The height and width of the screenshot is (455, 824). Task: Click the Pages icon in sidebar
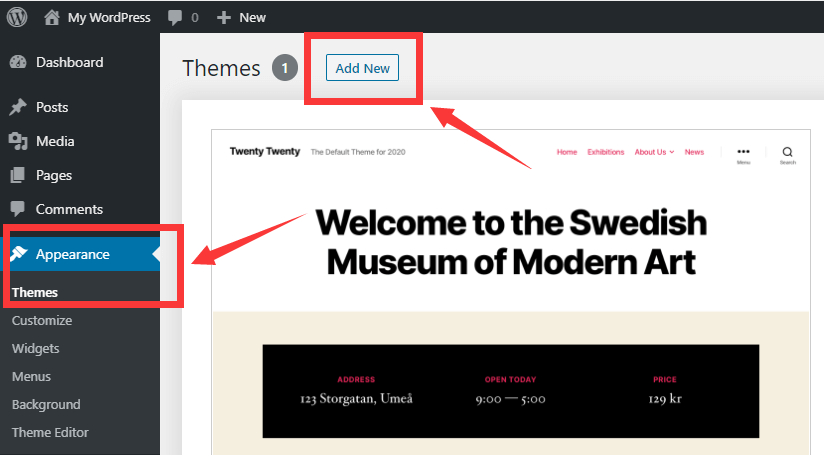pos(18,175)
